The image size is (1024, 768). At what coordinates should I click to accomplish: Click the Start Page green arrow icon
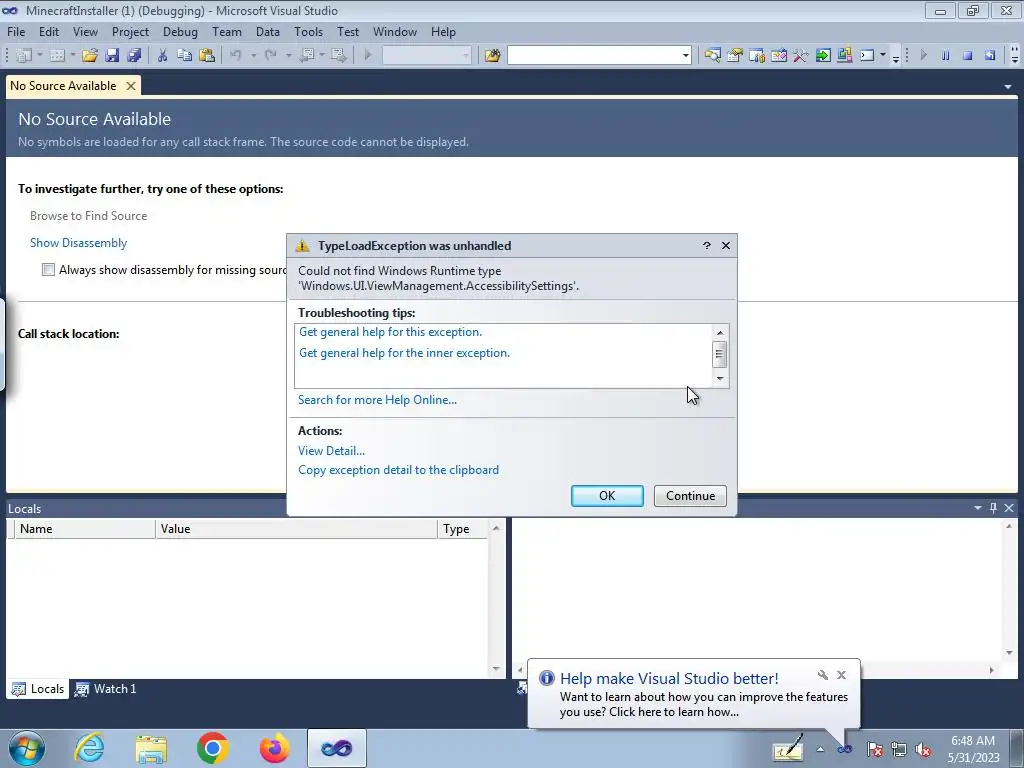(x=823, y=56)
